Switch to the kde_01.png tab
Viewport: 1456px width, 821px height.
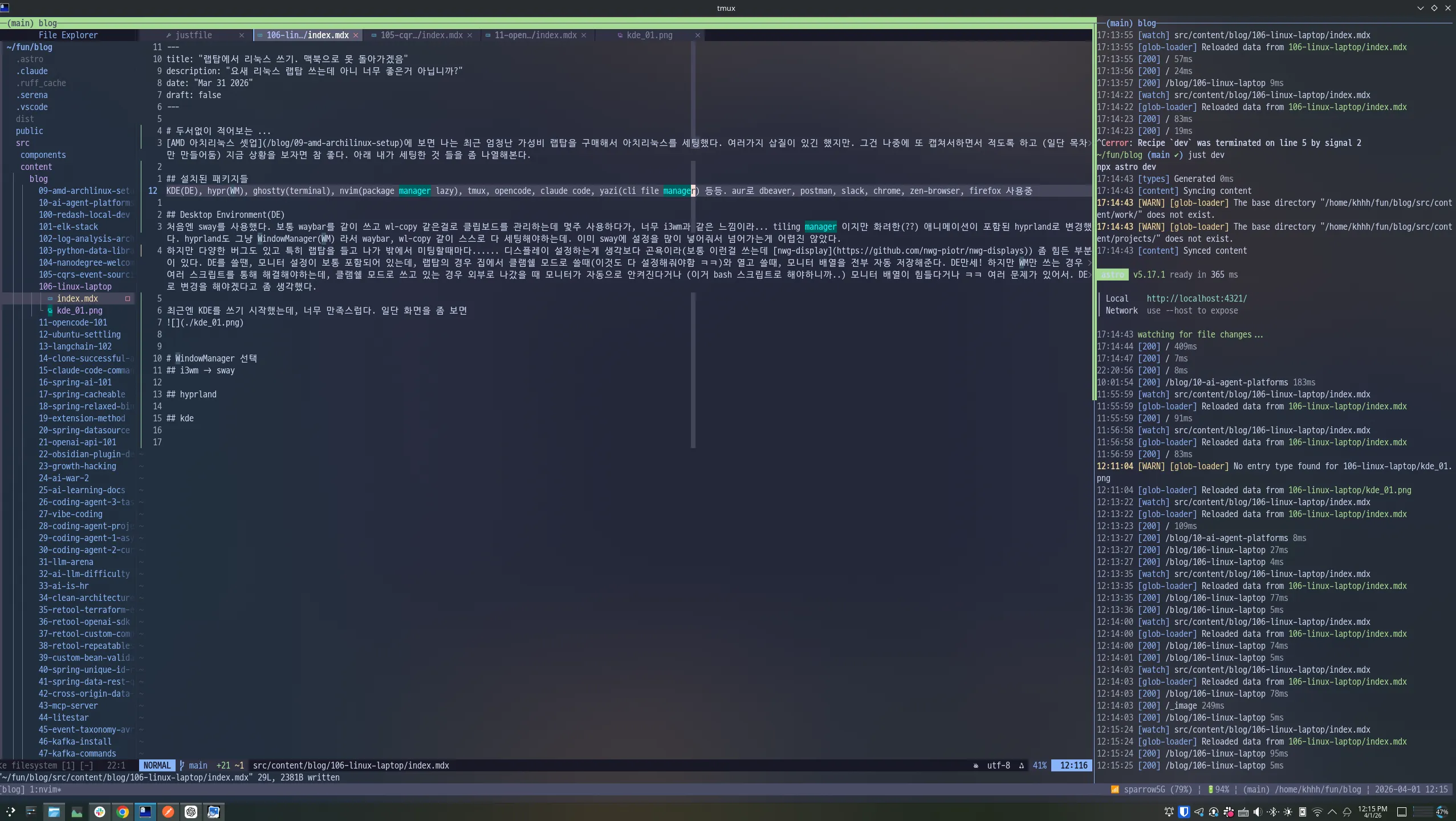(x=649, y=35)
